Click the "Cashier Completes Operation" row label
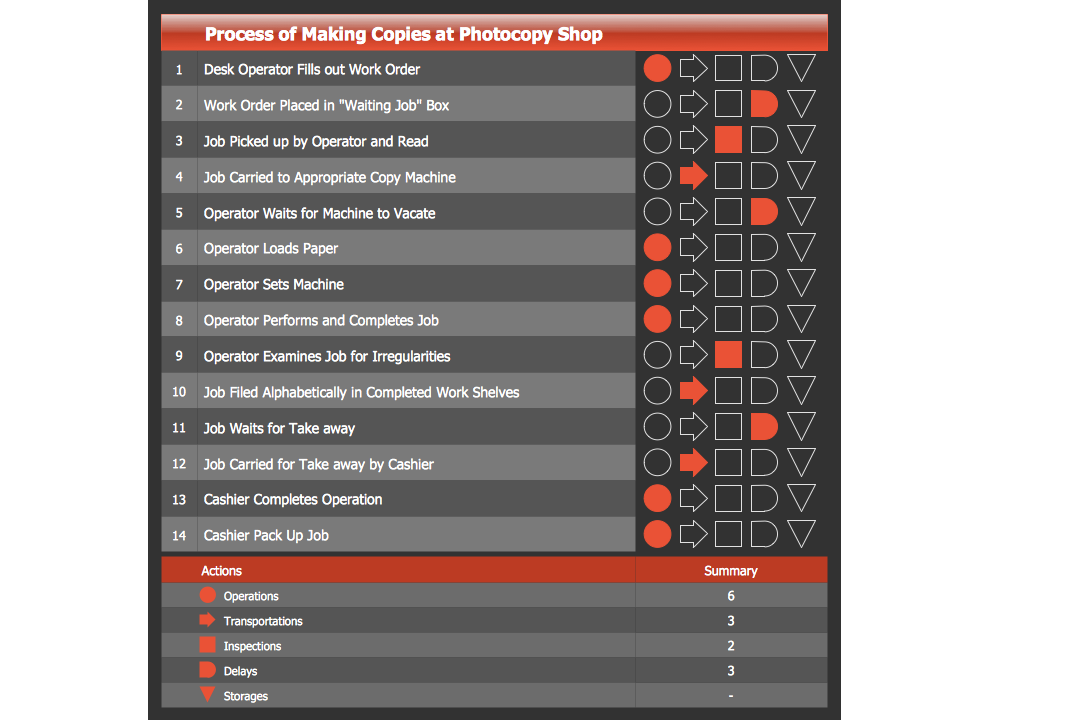This screenshot has width=1080, height=720. 293,499
